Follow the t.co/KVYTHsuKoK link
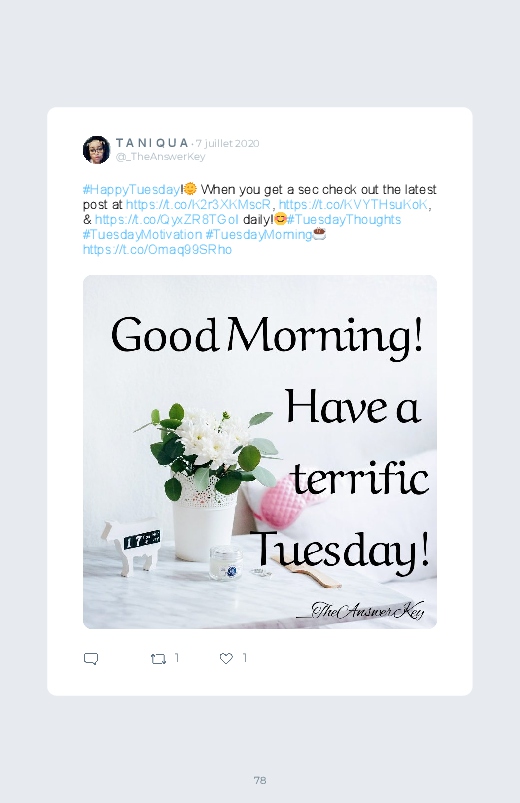Screen dimensions: 520x803 click(x=353, y=205)
